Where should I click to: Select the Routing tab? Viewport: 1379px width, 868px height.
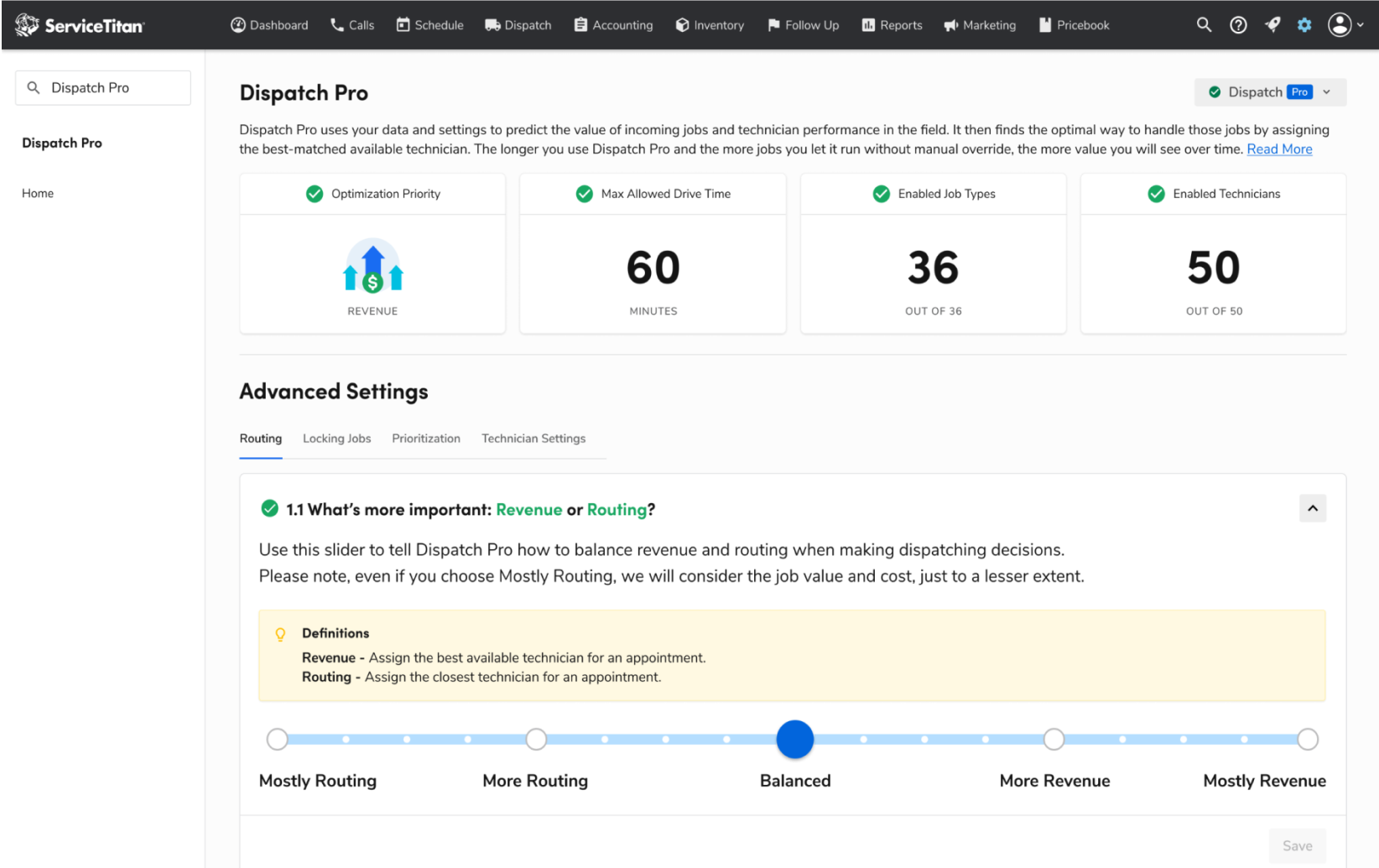click(x=261, y=439)
